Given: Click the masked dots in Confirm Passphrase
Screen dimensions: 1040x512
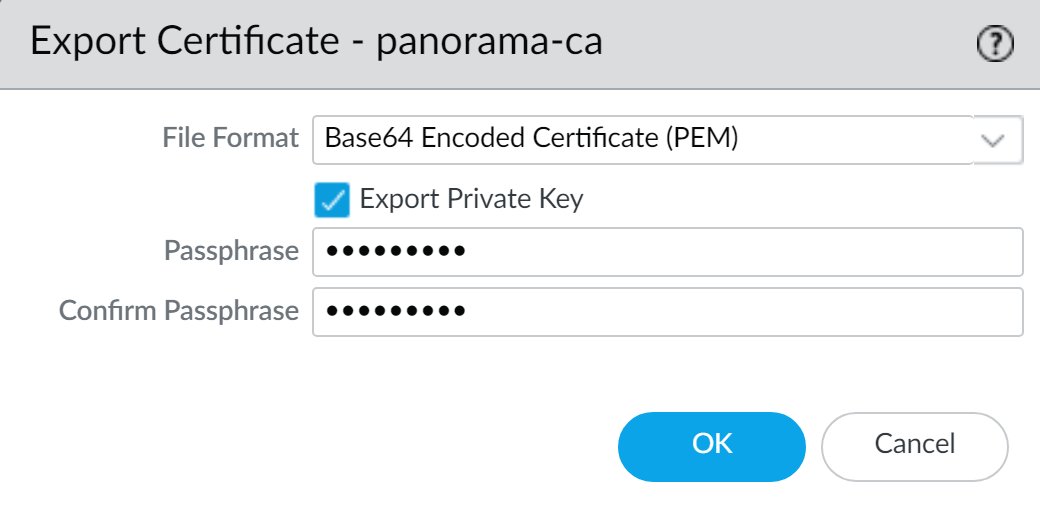Looking at the screenshot, I should click(396, 312).
